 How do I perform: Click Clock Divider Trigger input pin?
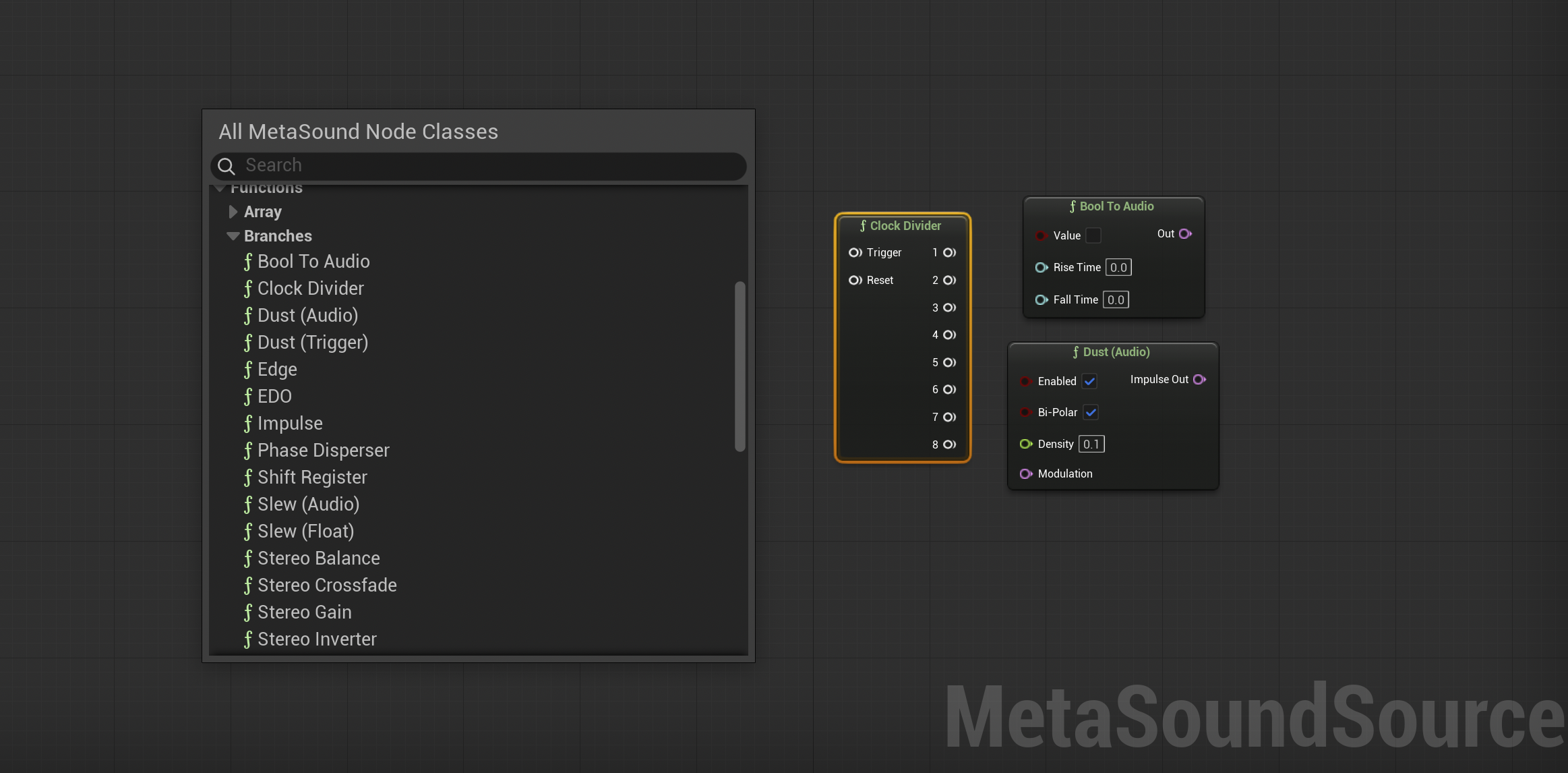855,252
